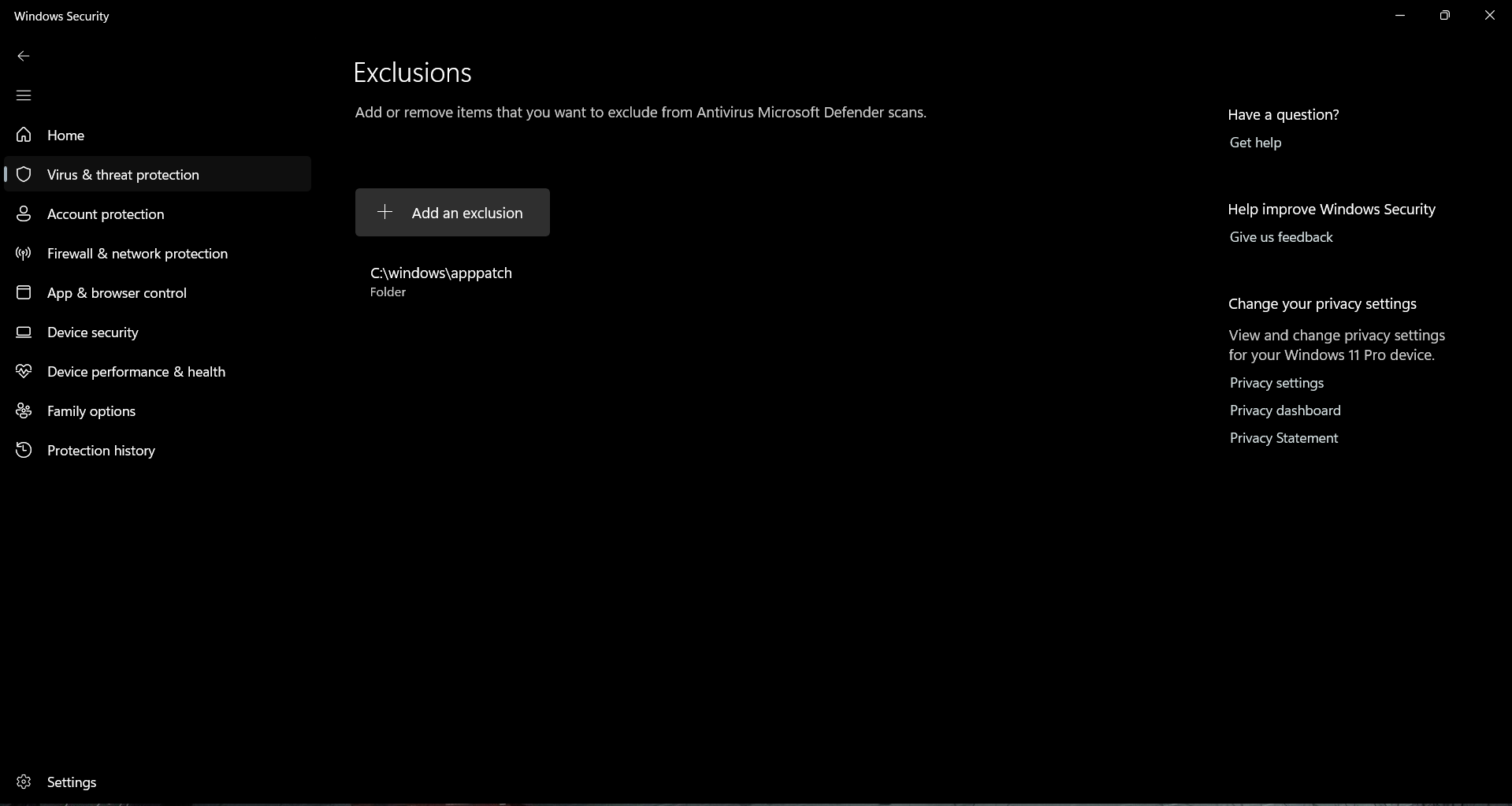Close the Windows Security window
The width and height of the screenshot is (1512, 806).
(1489, 15)
